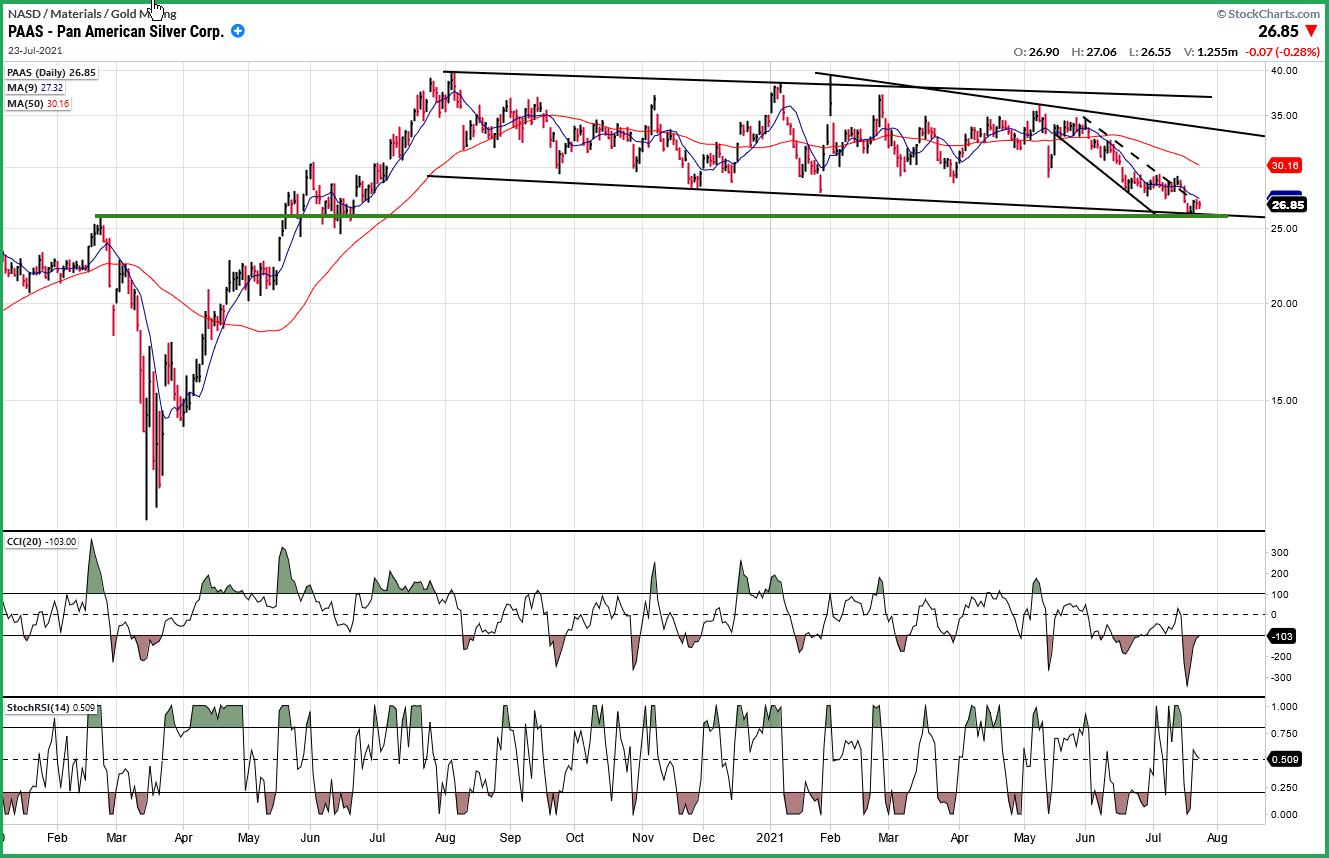Click the -300 level on CCI axis
The width and height of the screenshot is (1330, 858).
(x=1279, y=678)
